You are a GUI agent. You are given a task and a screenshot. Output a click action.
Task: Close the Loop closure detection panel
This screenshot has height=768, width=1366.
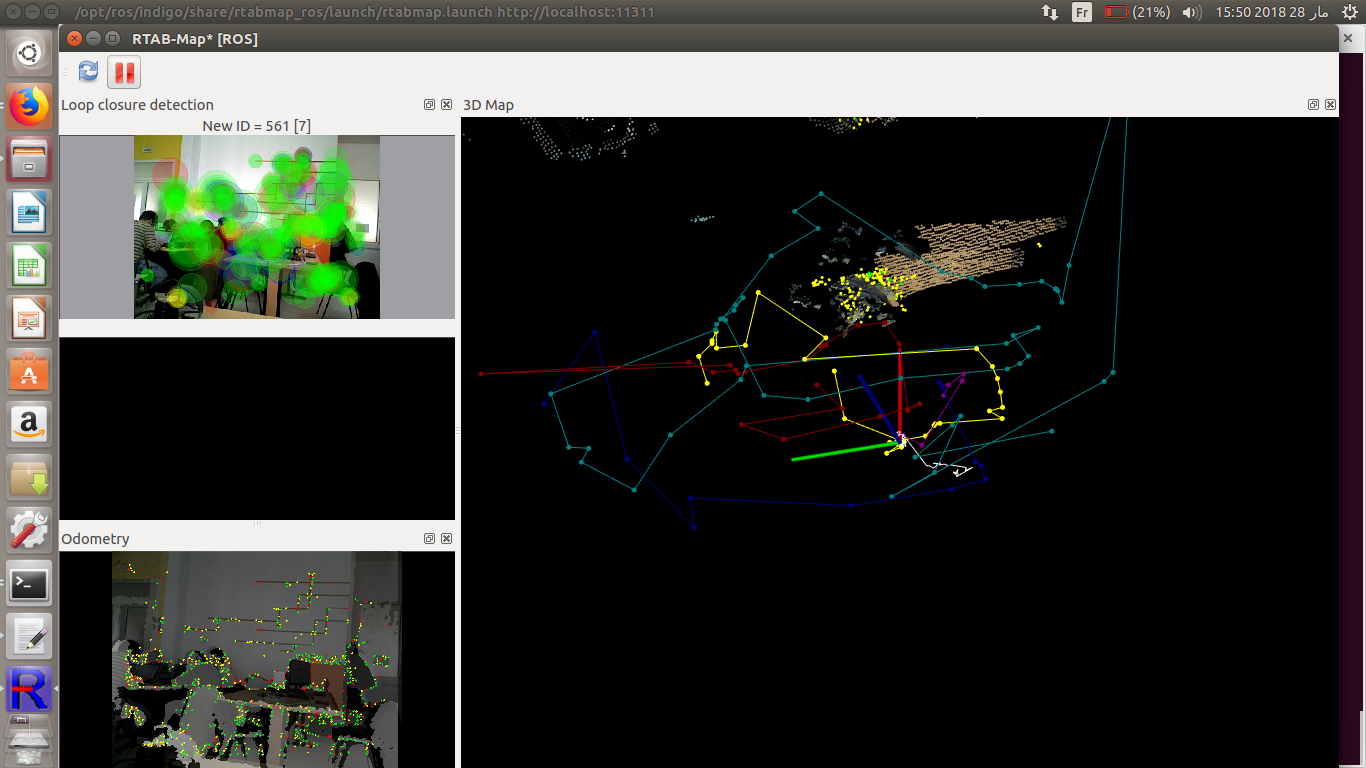pos(446,104)
